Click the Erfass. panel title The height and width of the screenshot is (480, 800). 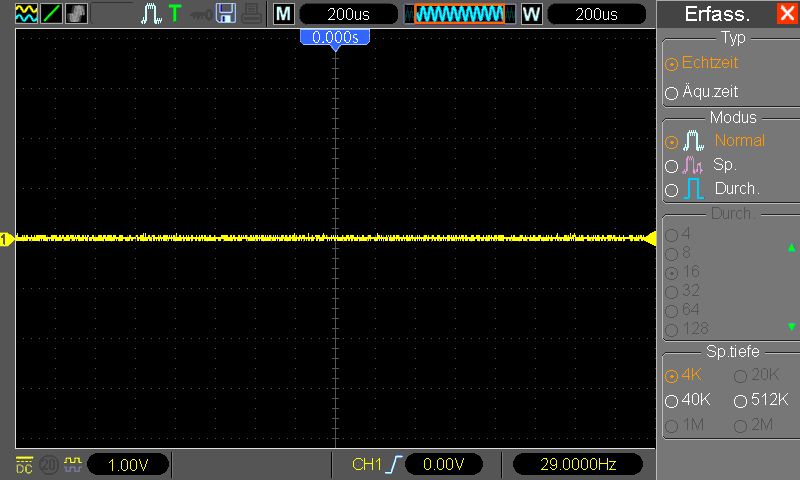(x=717, y=14)
